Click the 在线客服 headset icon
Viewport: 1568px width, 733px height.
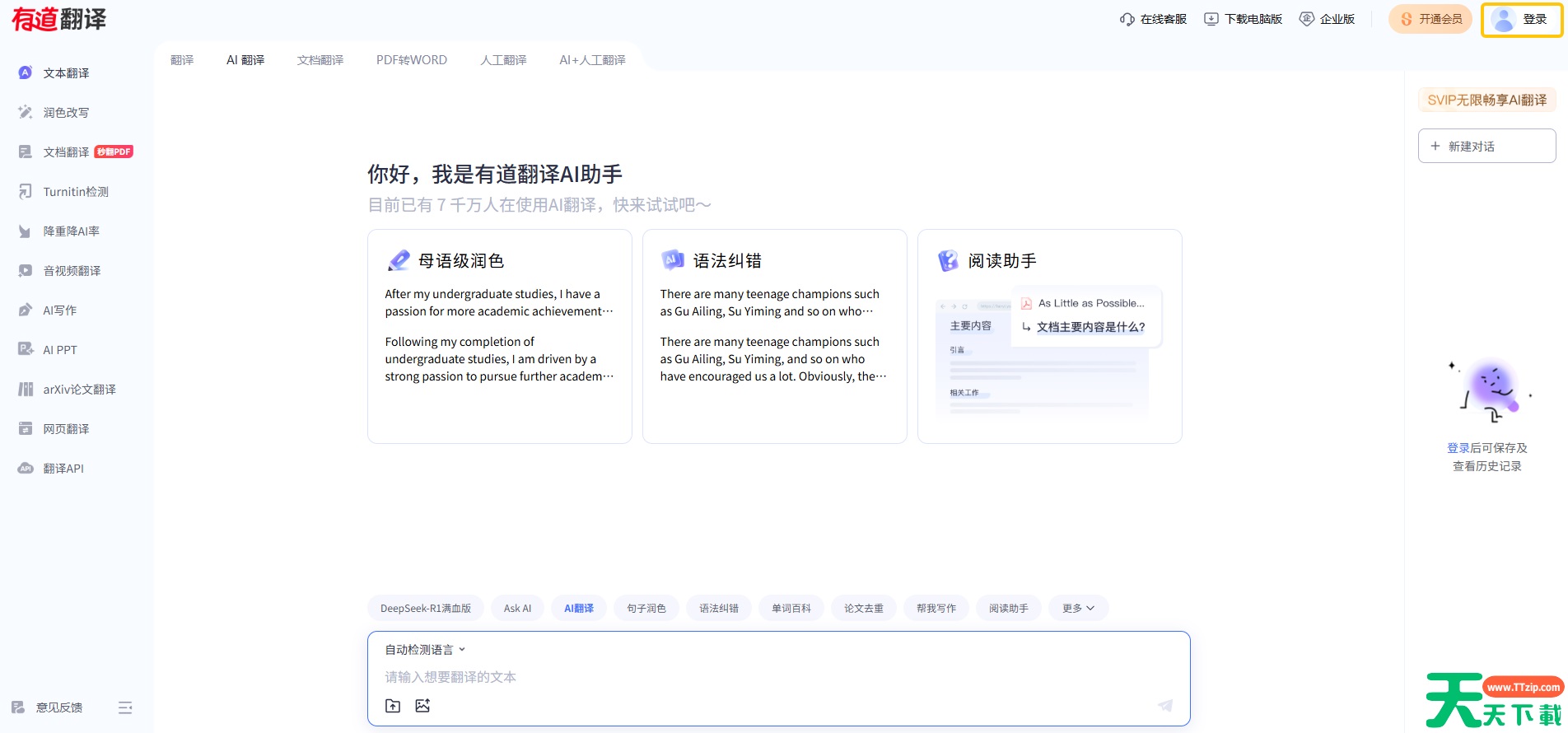coord(1127,19)
